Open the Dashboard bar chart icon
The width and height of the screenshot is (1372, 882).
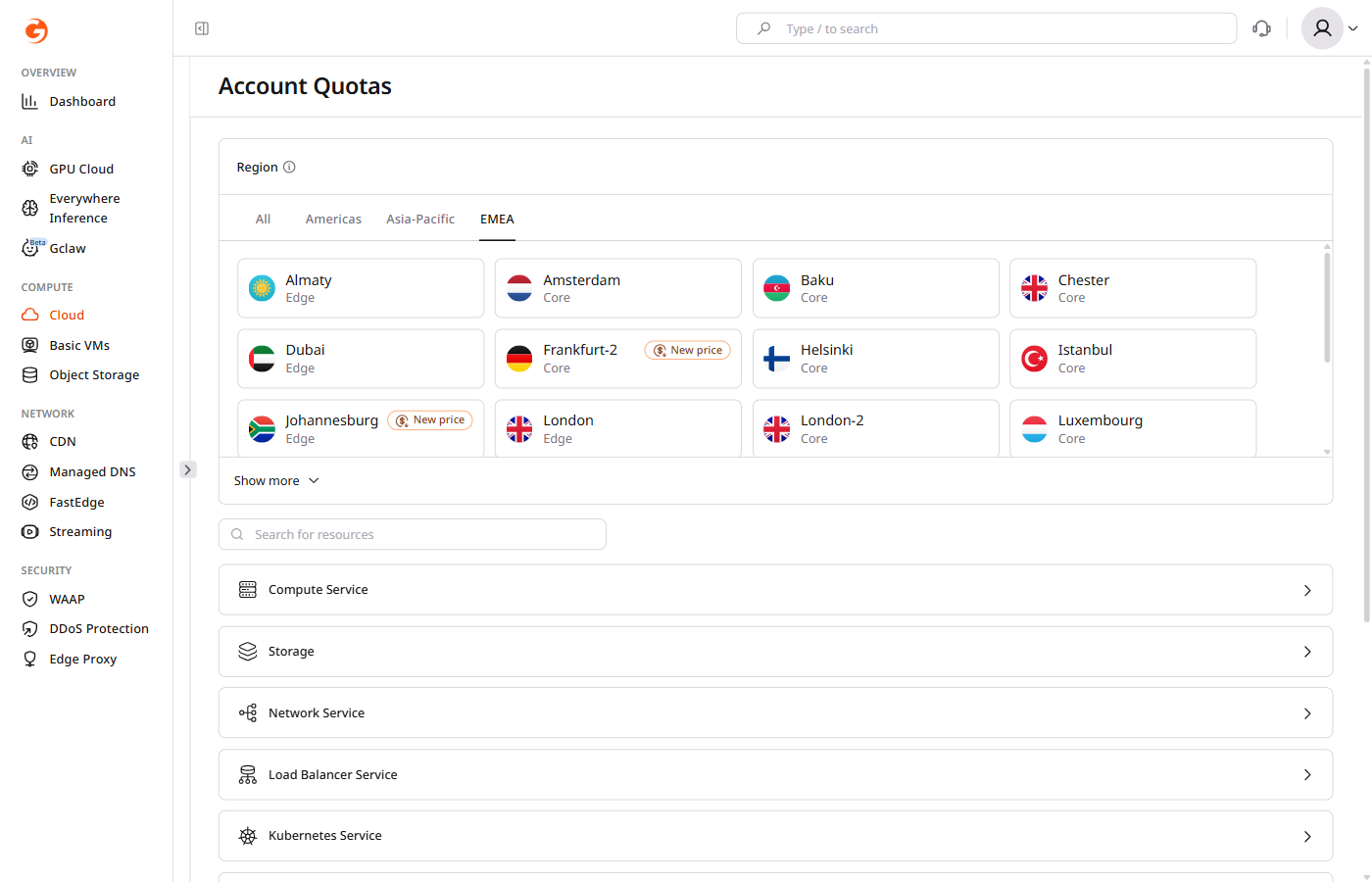point(30,101)
